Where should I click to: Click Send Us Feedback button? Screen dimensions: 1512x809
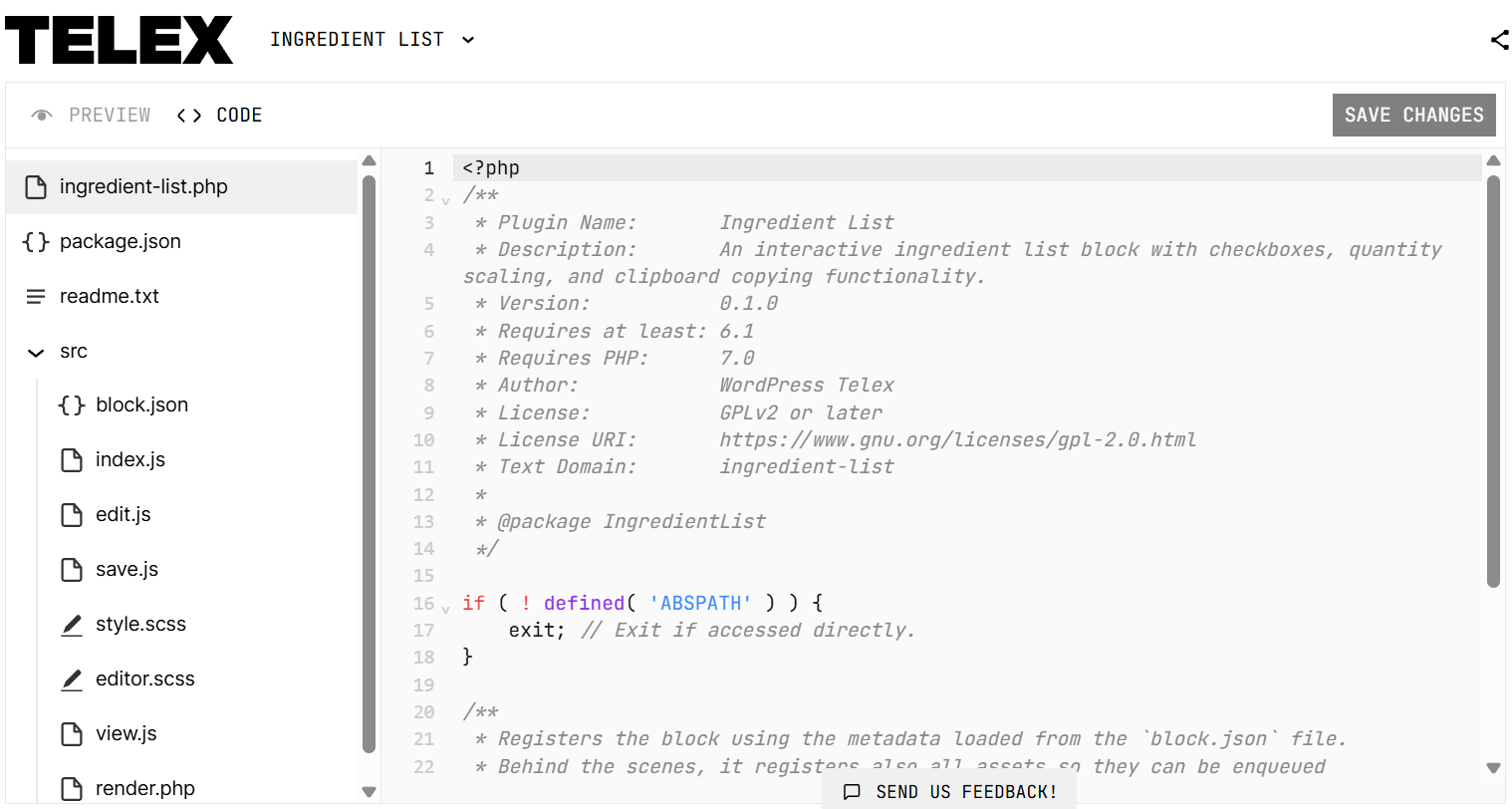click(x=950, y=792)
